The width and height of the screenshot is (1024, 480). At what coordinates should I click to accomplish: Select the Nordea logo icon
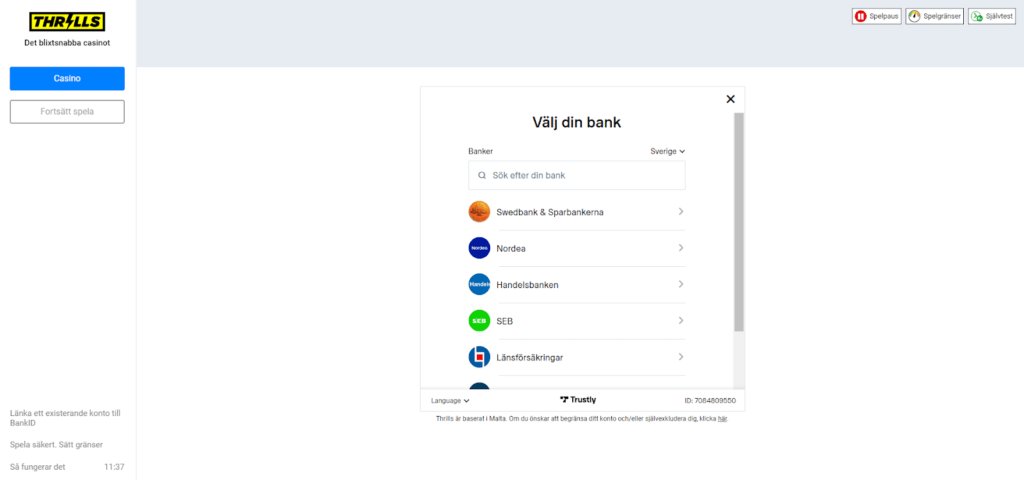coord(479,248)
